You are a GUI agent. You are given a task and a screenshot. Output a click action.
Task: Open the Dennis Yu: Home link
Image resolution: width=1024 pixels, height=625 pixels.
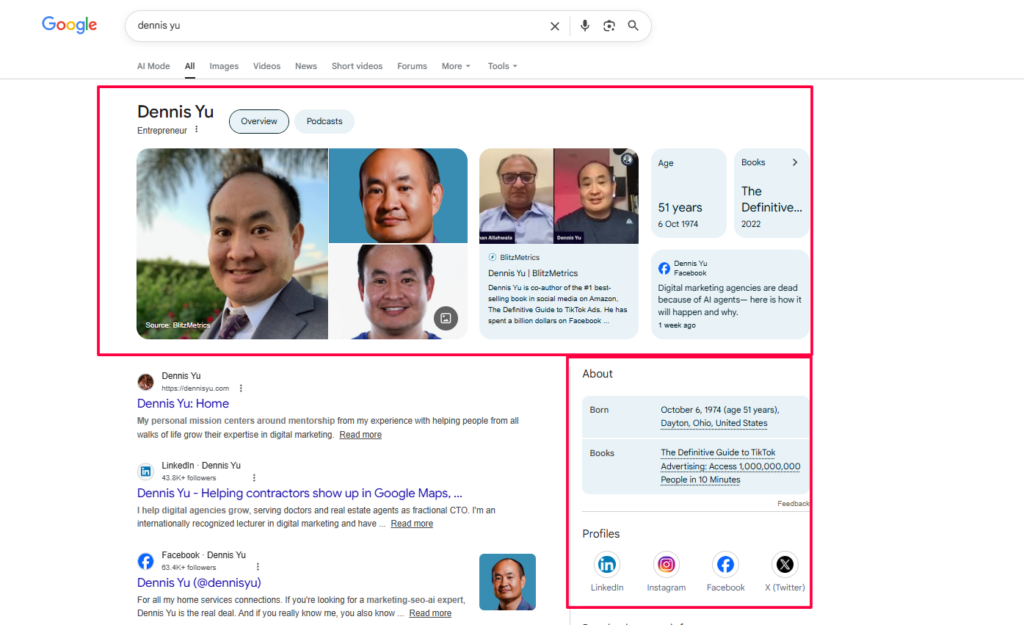coord(182,403)
